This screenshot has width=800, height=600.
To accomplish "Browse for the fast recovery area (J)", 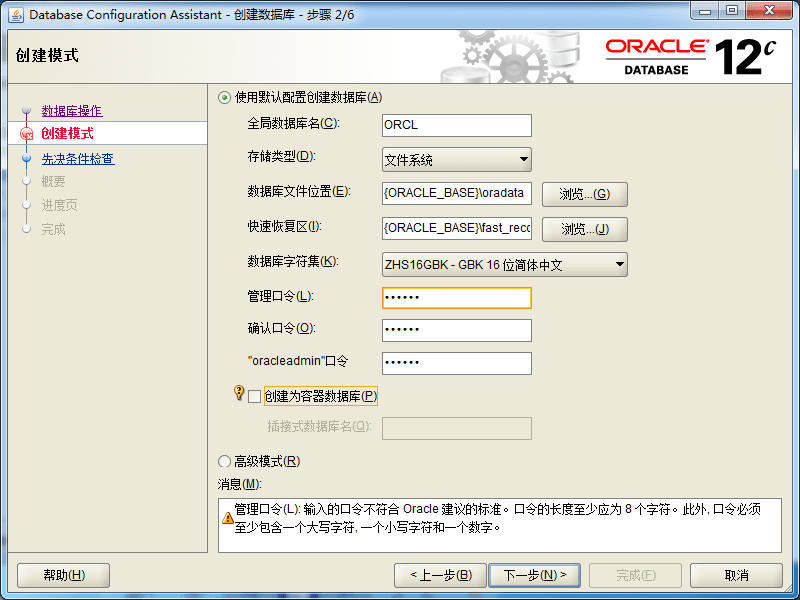I will 585,229.
